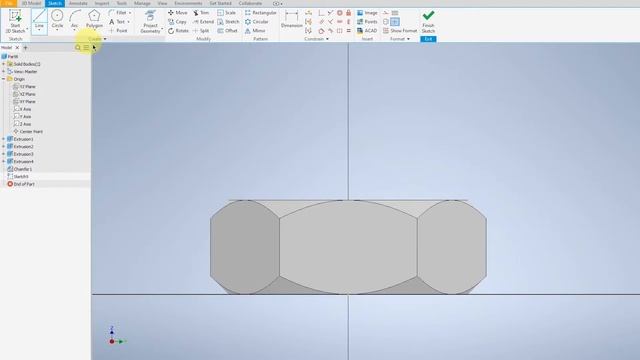Screen dimensions: 640x360
Task: Switch to the Inspect tab
Action: pyautogui.click(x=102, y=3)
